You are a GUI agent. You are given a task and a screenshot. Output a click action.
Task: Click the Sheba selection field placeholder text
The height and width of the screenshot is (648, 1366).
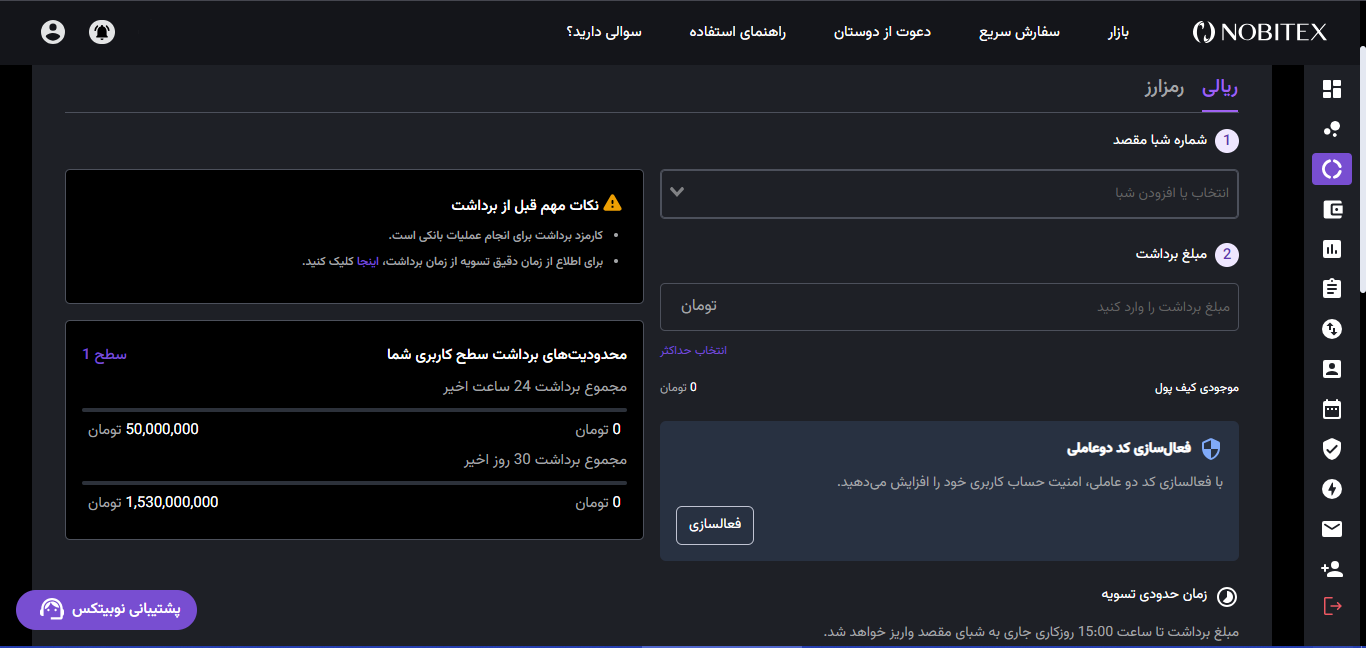coord(1172,192)
